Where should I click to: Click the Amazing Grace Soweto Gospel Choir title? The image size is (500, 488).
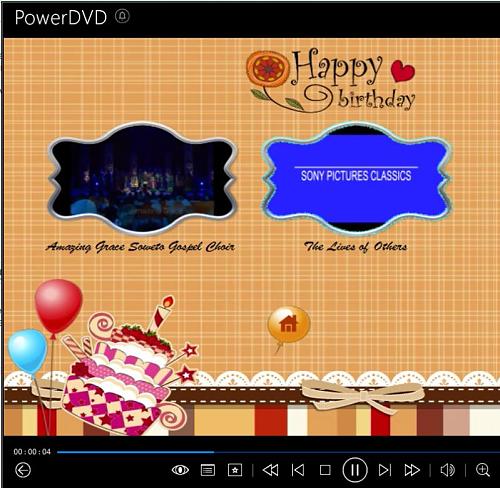click(140, 247)
